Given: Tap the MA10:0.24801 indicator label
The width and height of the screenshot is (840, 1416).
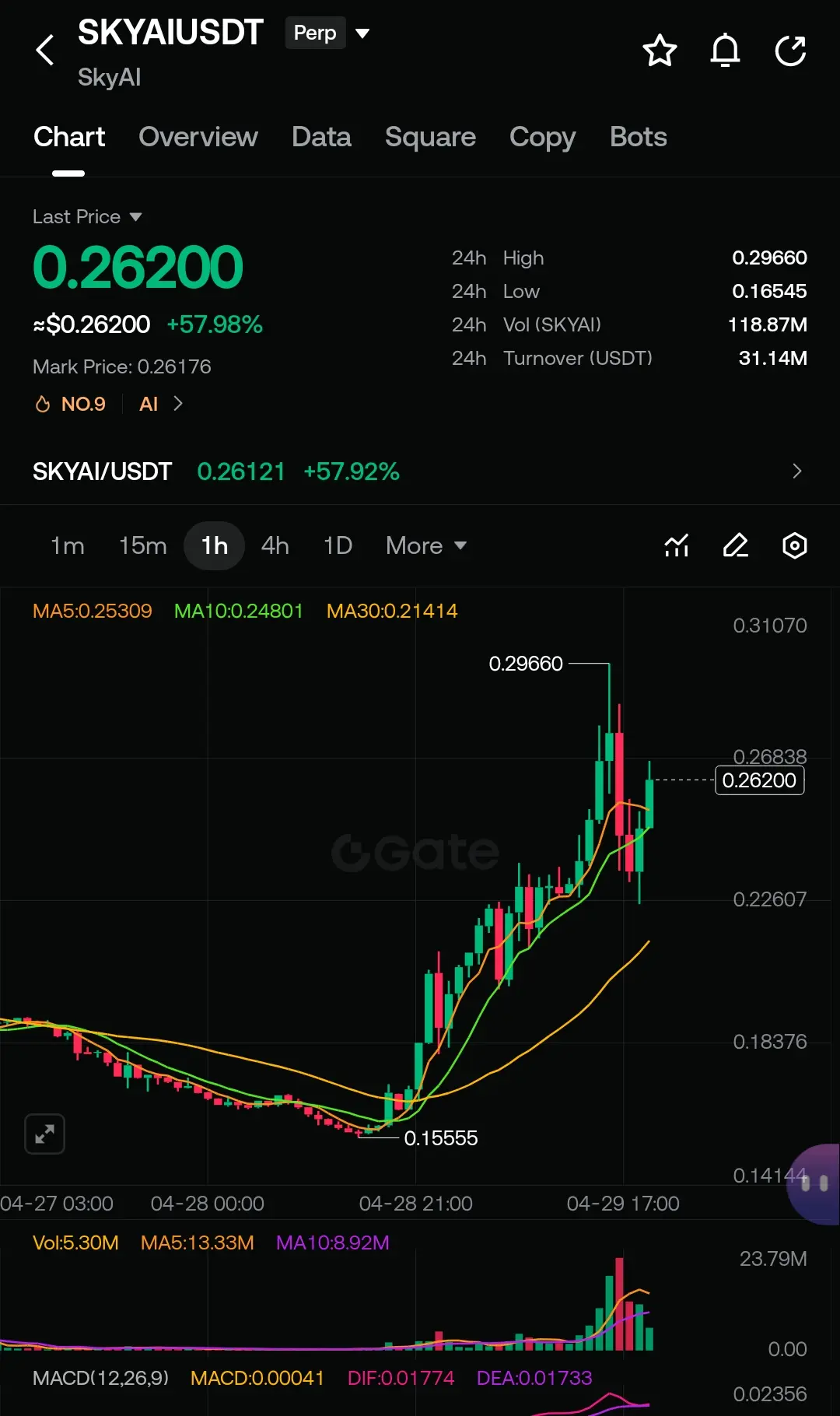Looking at the screenshot, I should (x=238, y=611).
